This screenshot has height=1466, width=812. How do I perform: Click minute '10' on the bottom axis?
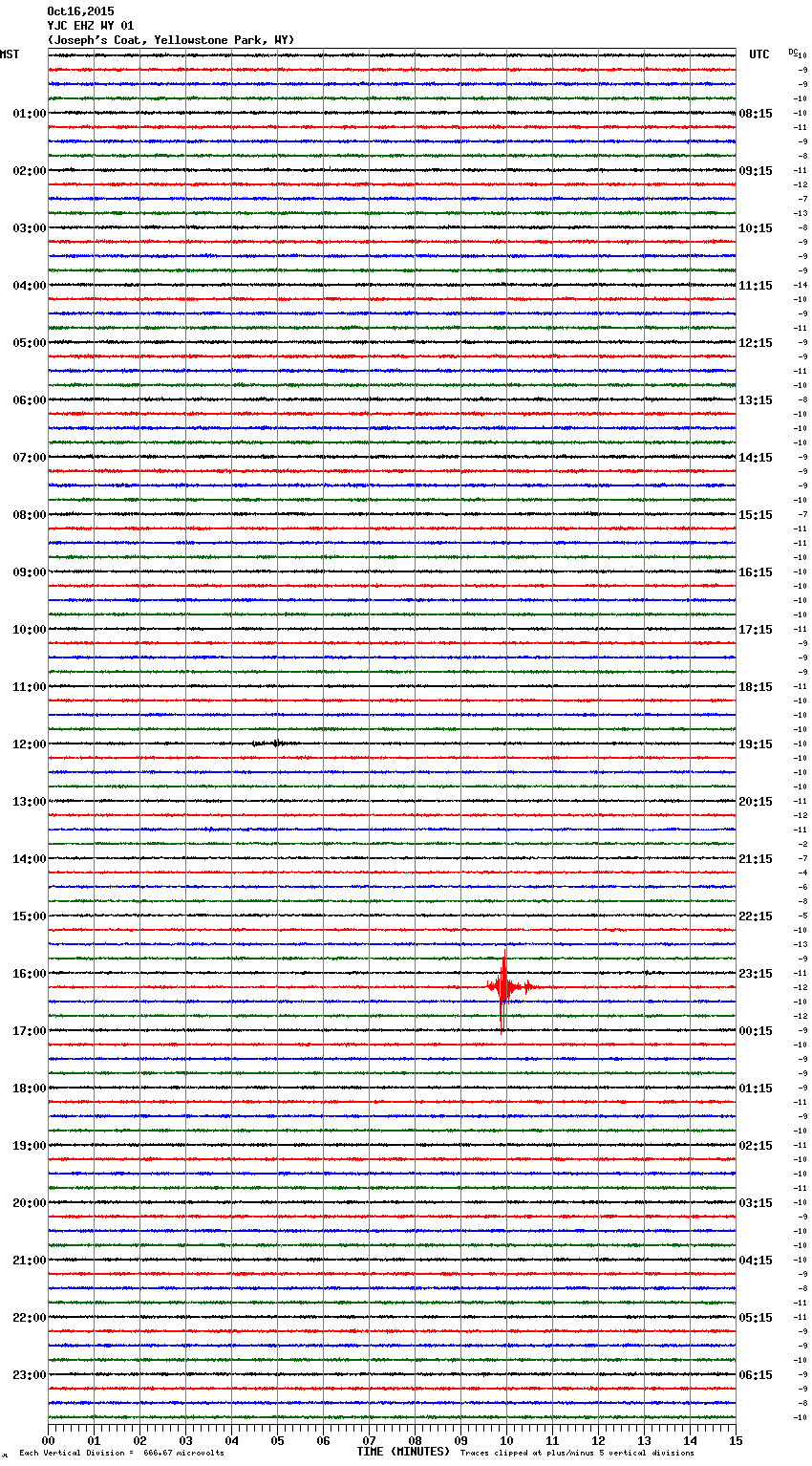click(506, 1440)
